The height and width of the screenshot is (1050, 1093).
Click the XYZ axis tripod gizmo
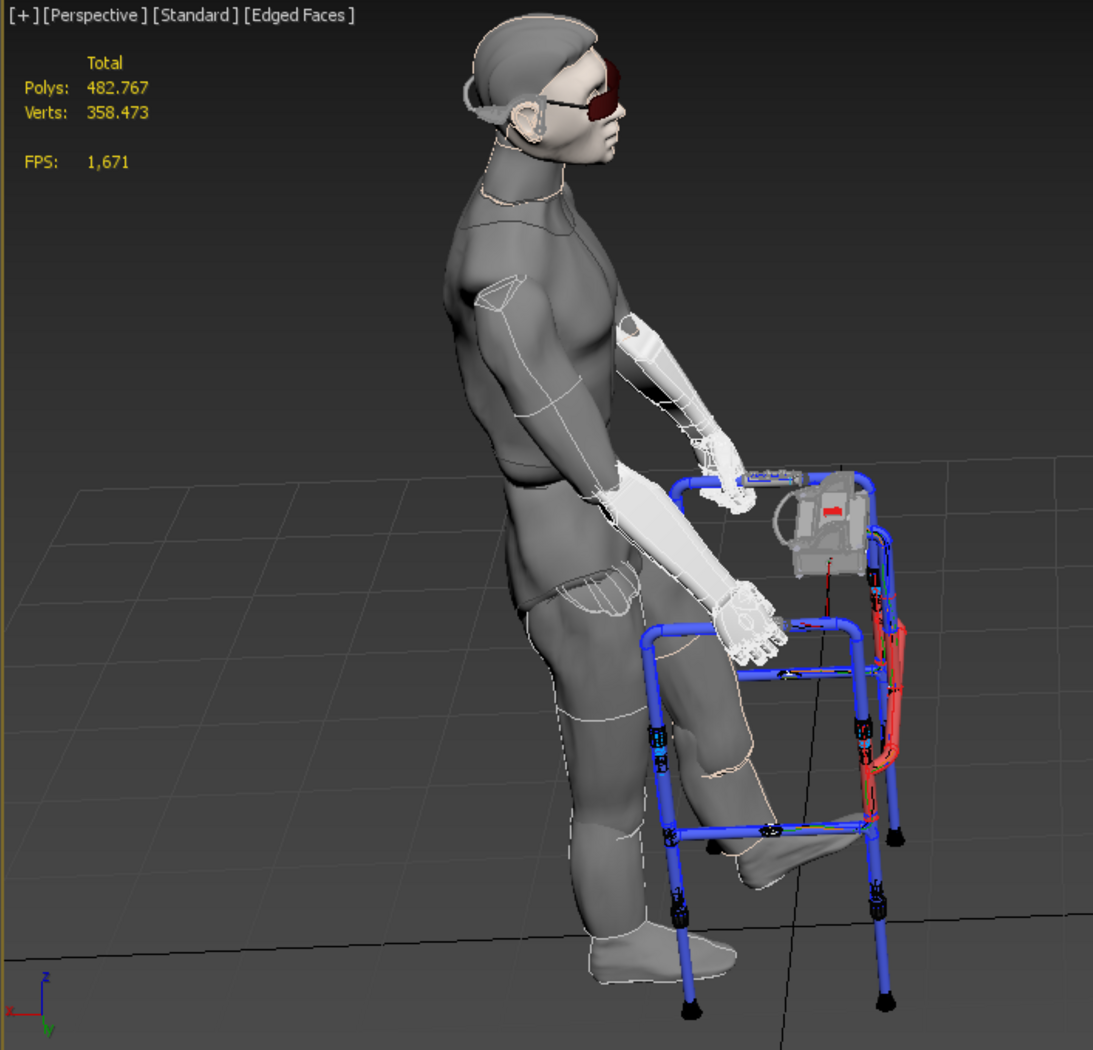click(x=31, y=1004)
